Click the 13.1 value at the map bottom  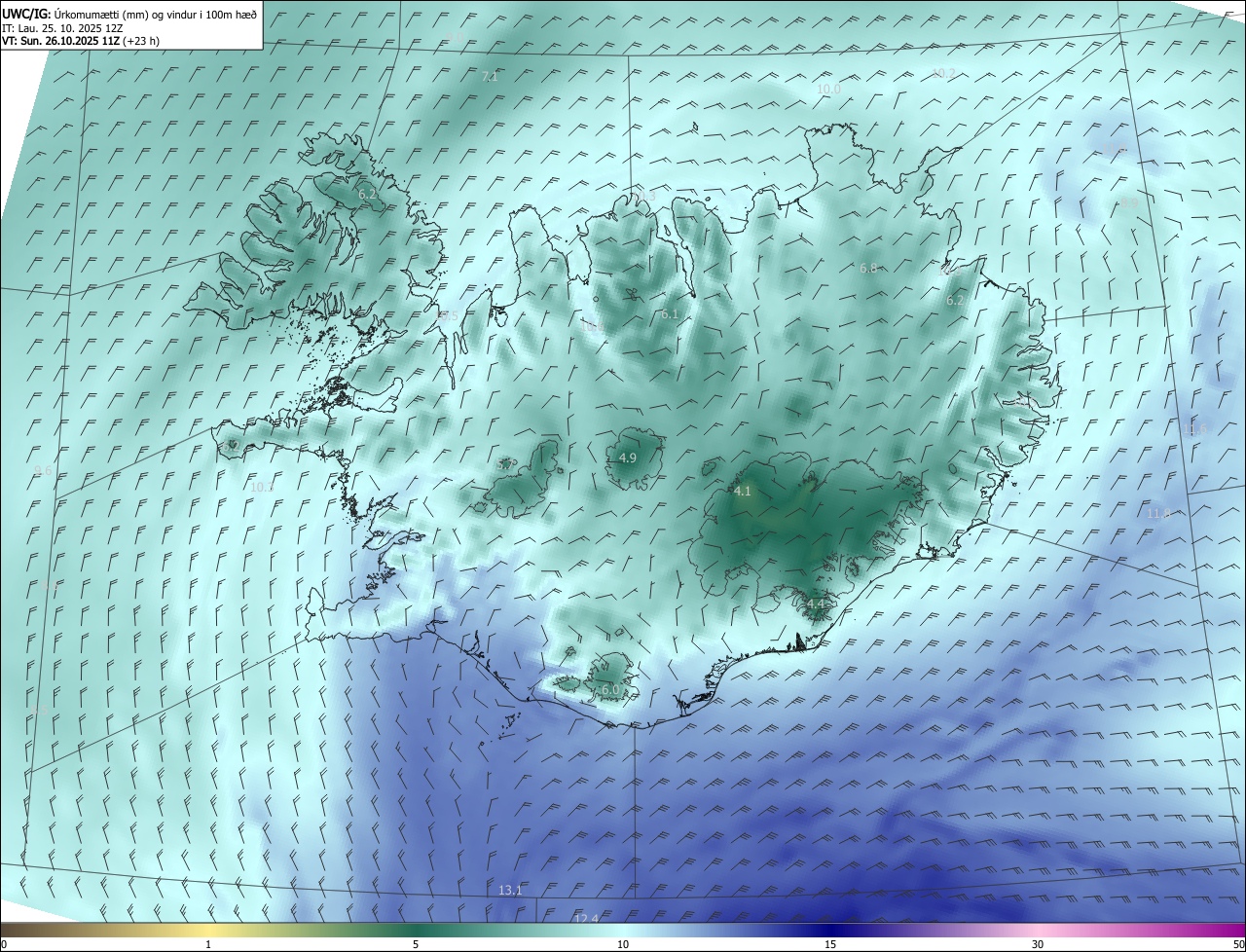510,891
